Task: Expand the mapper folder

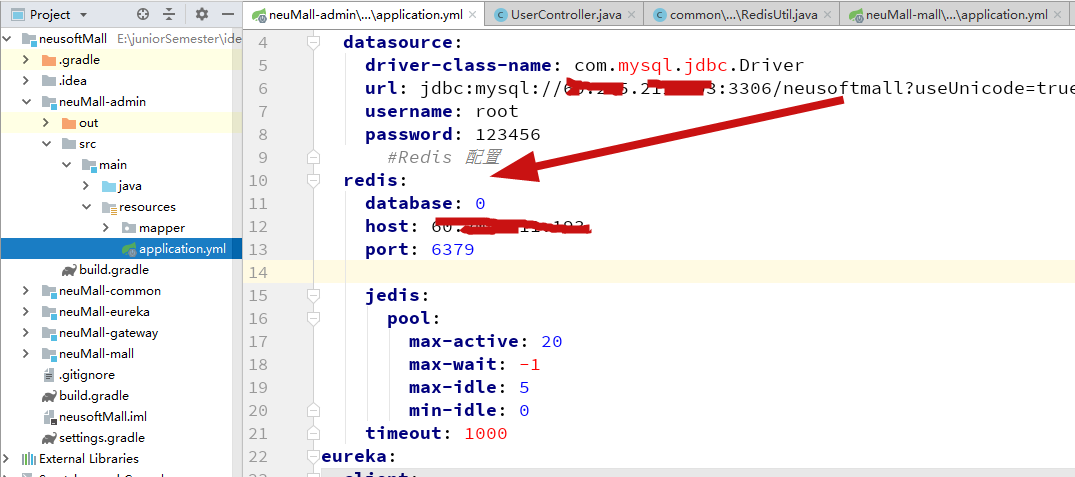Action: (106, 228)
